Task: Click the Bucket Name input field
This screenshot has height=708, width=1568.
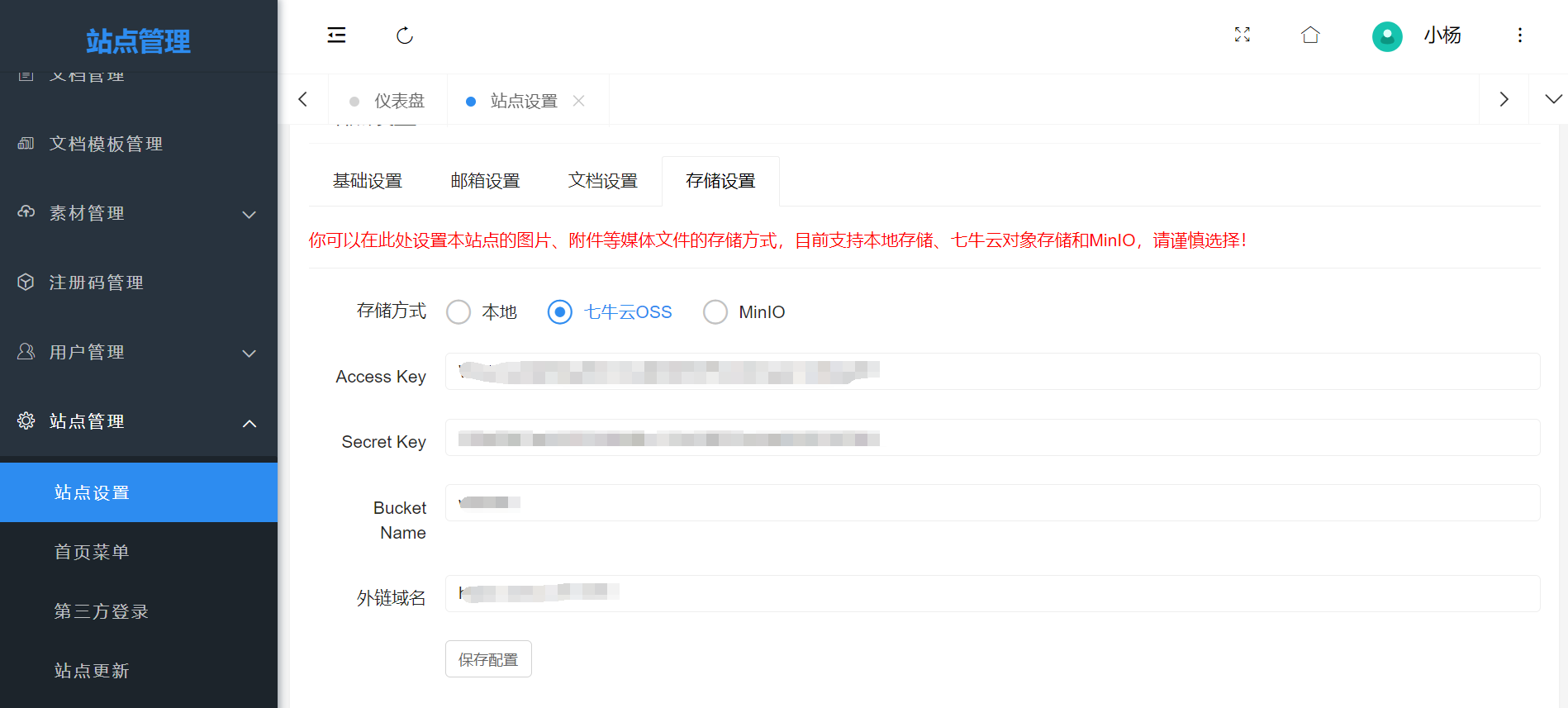Action: coord(991,503)
